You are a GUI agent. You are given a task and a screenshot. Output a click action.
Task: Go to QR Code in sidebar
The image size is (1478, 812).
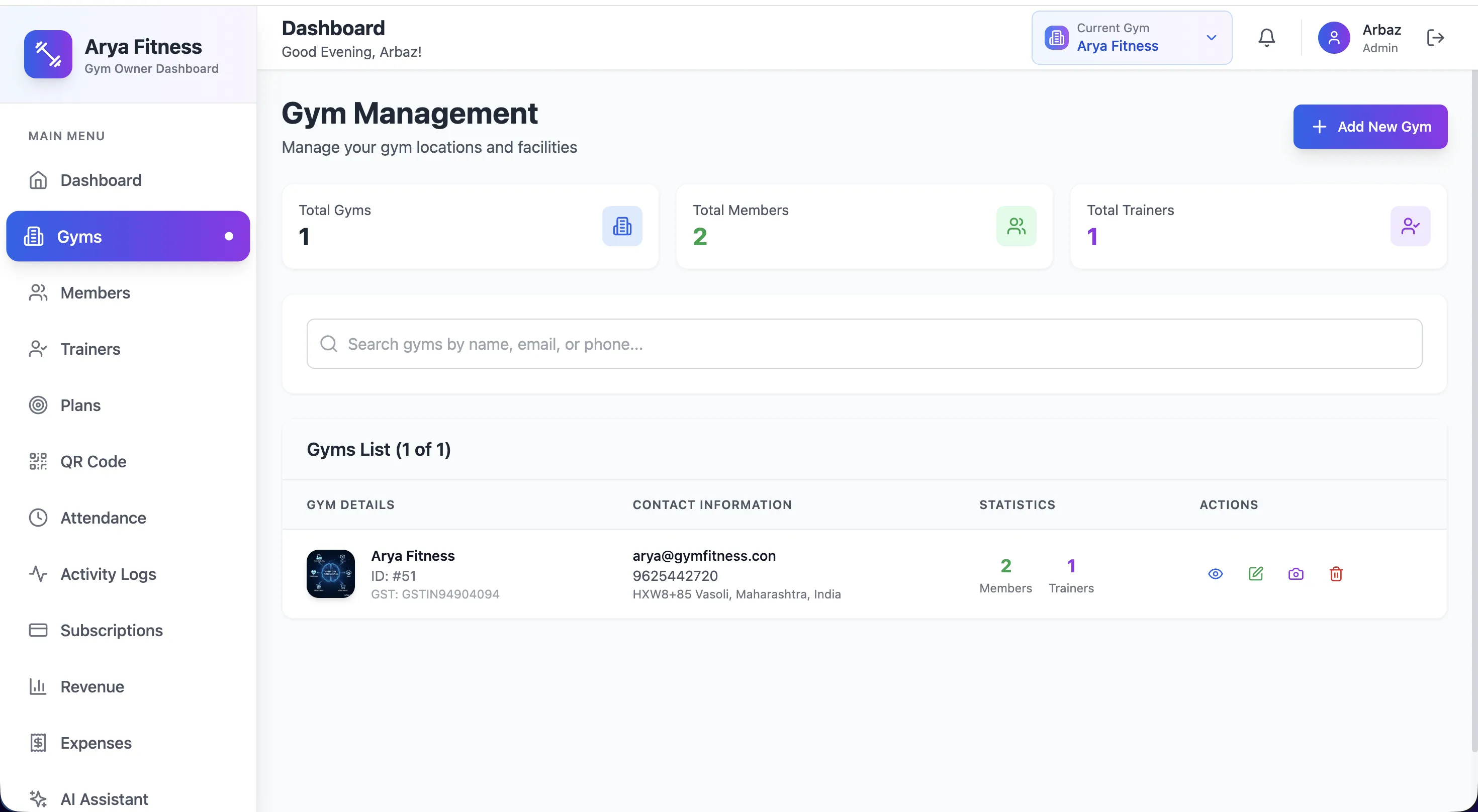pos(93,462)
